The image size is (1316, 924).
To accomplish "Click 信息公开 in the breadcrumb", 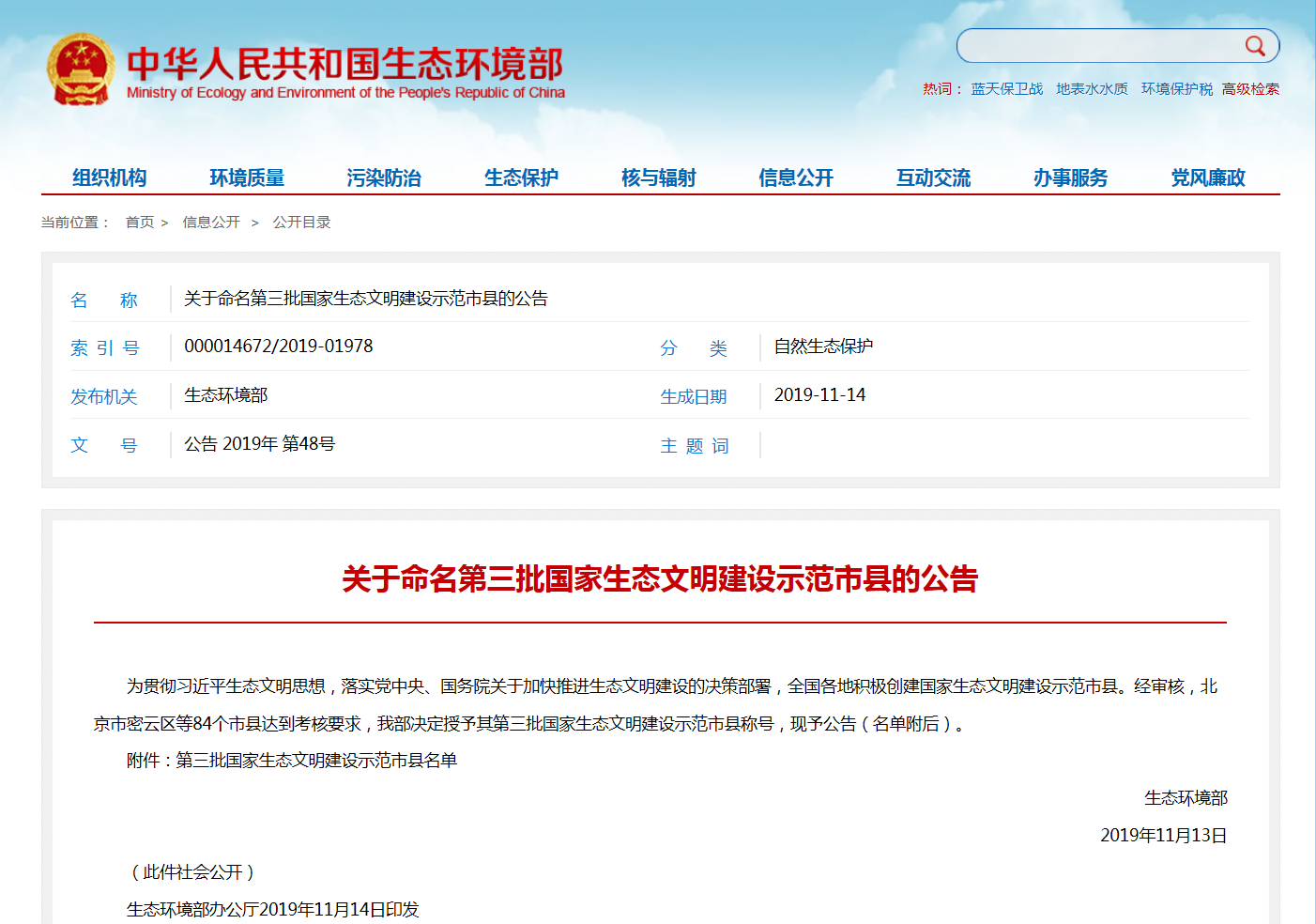I will [211, 223].
